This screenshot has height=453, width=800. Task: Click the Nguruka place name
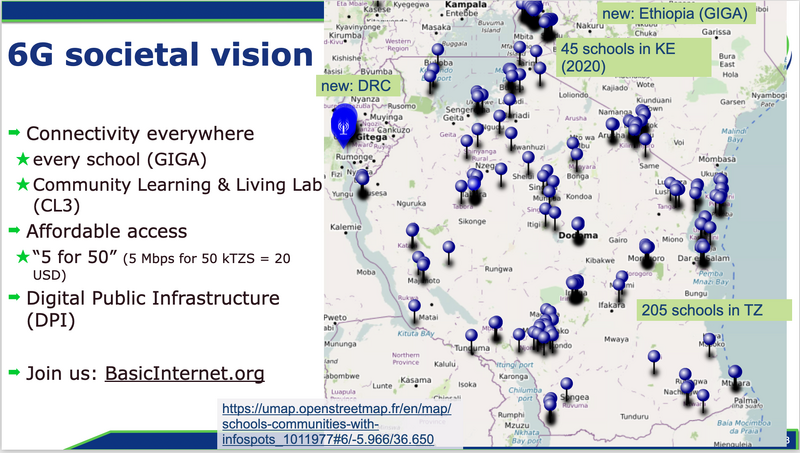coord(411,204)
